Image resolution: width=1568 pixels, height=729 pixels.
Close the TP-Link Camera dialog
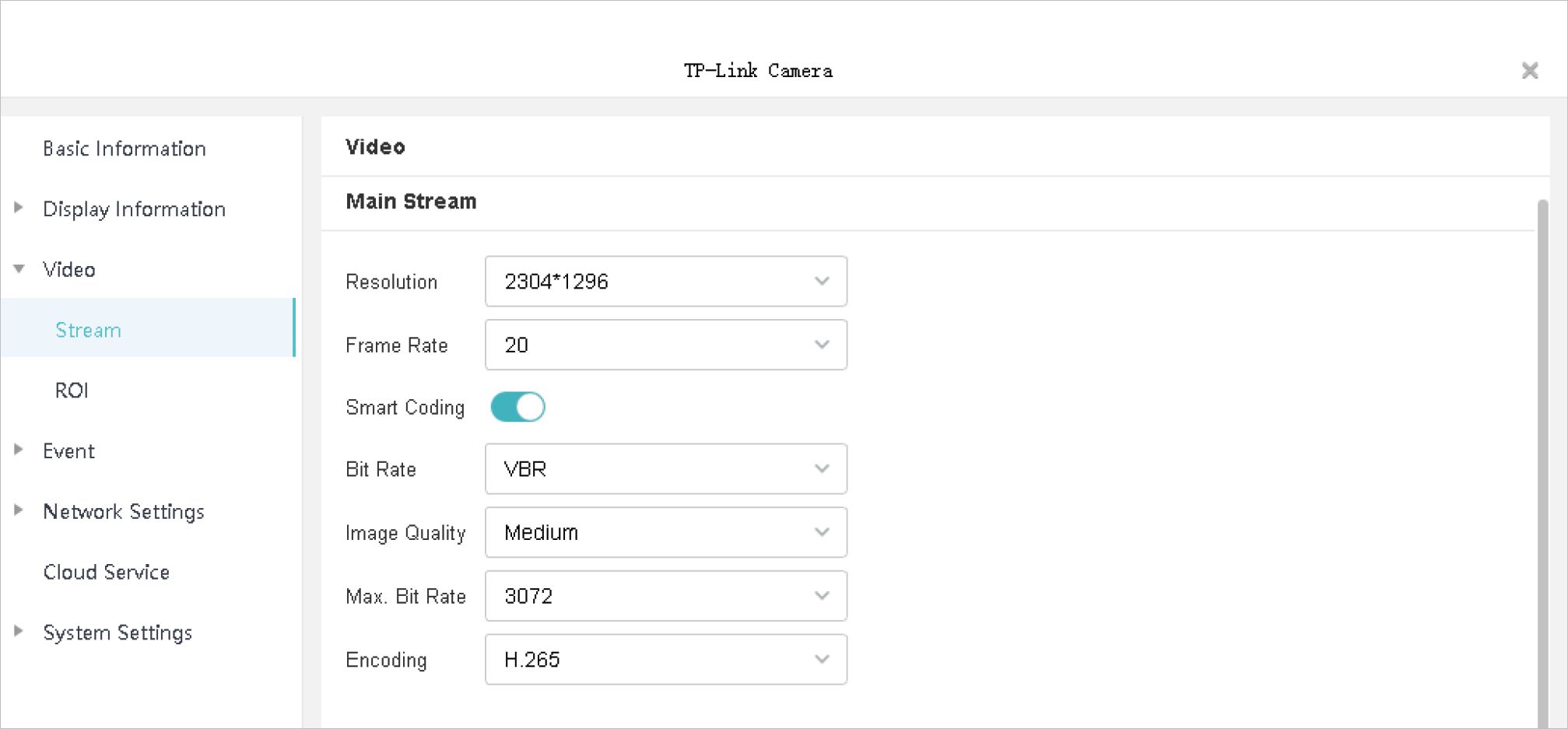1529,71
